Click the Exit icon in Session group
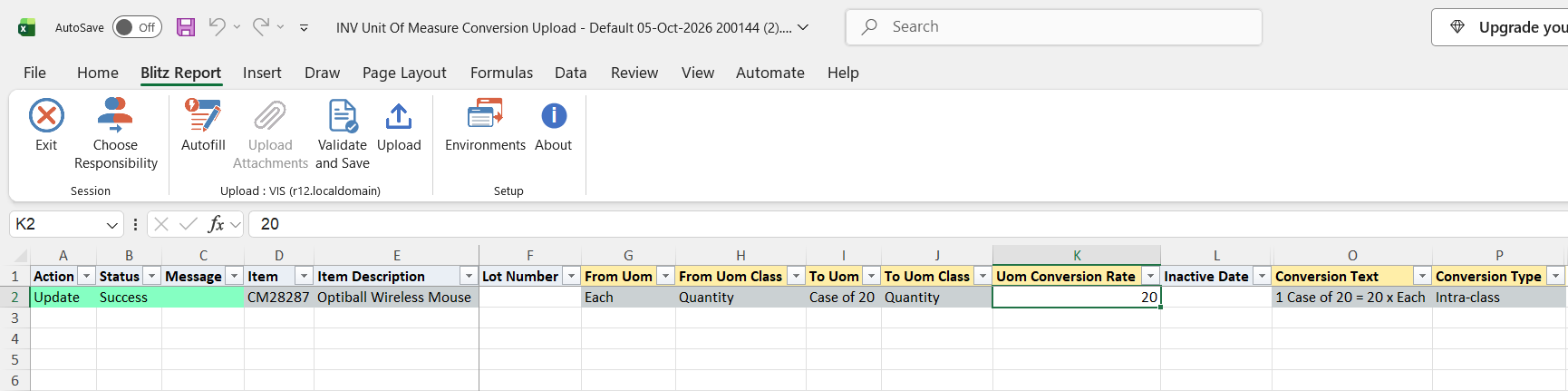The width and height of the screenshot is (1568, 391). click(x=46, y=116)
